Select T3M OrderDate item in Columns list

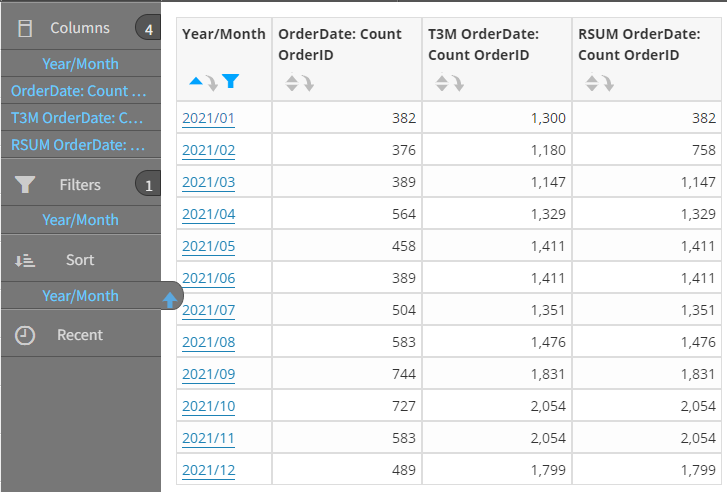77,118
